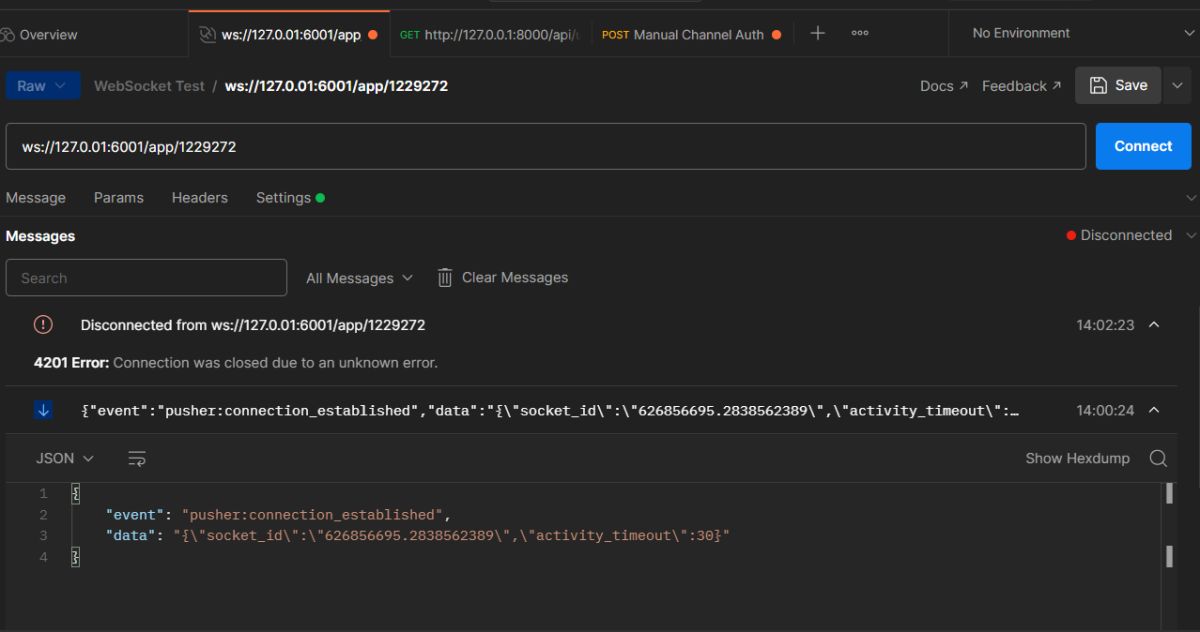
Task: Switch to the Headers tab
Action: (x=200, y=198)
